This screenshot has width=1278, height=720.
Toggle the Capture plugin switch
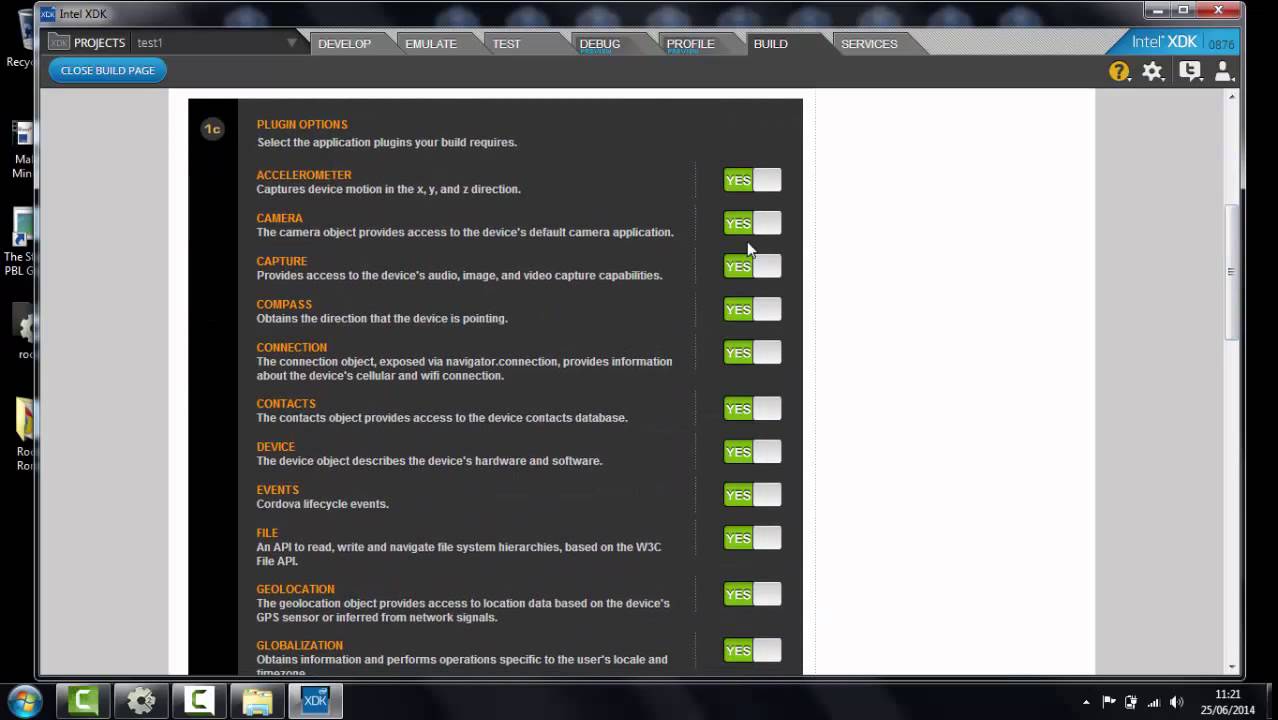752,266
